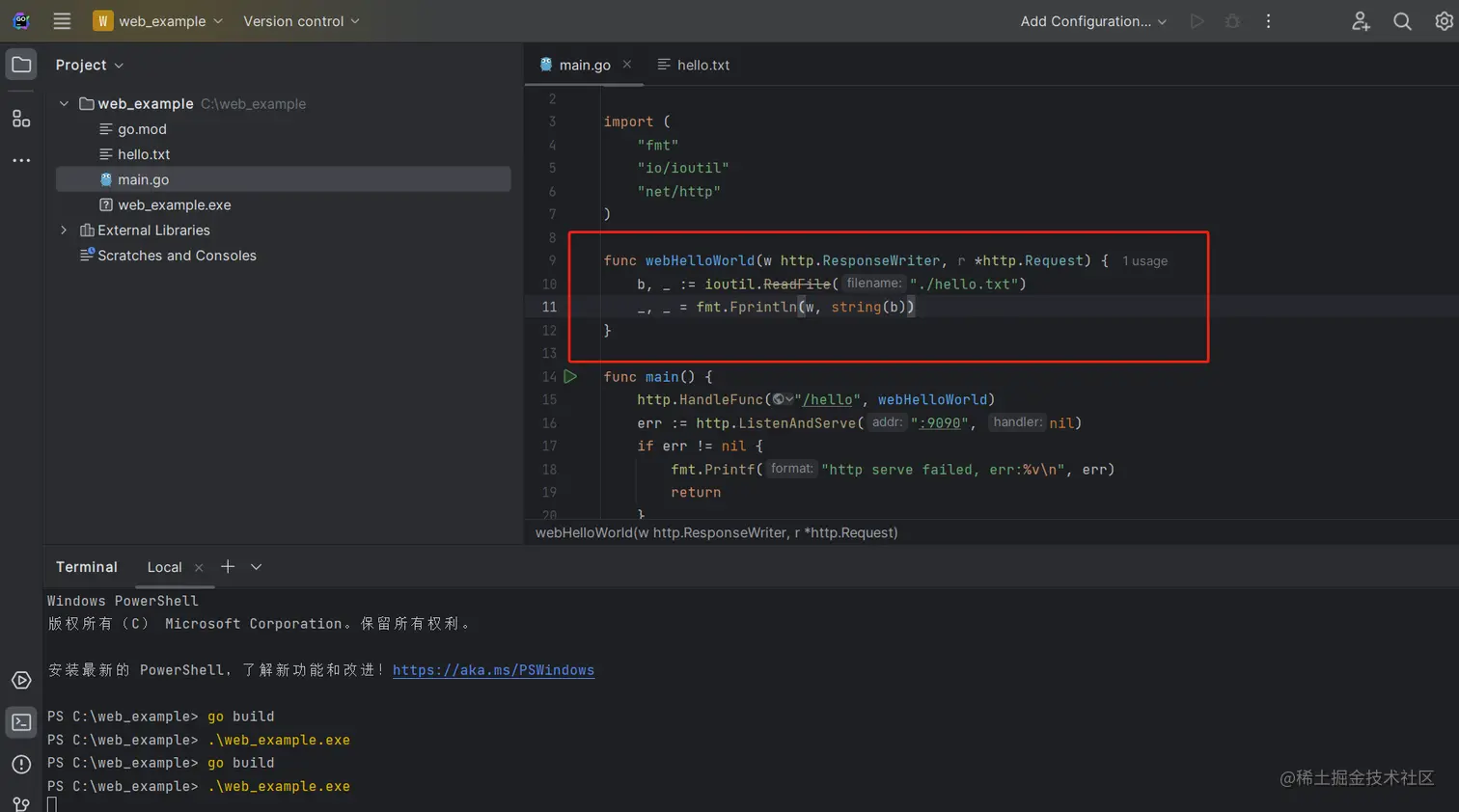Run main function from gutter arrow
The image size is (1459, 812).
pyautogui.click(x=570, y=377)
